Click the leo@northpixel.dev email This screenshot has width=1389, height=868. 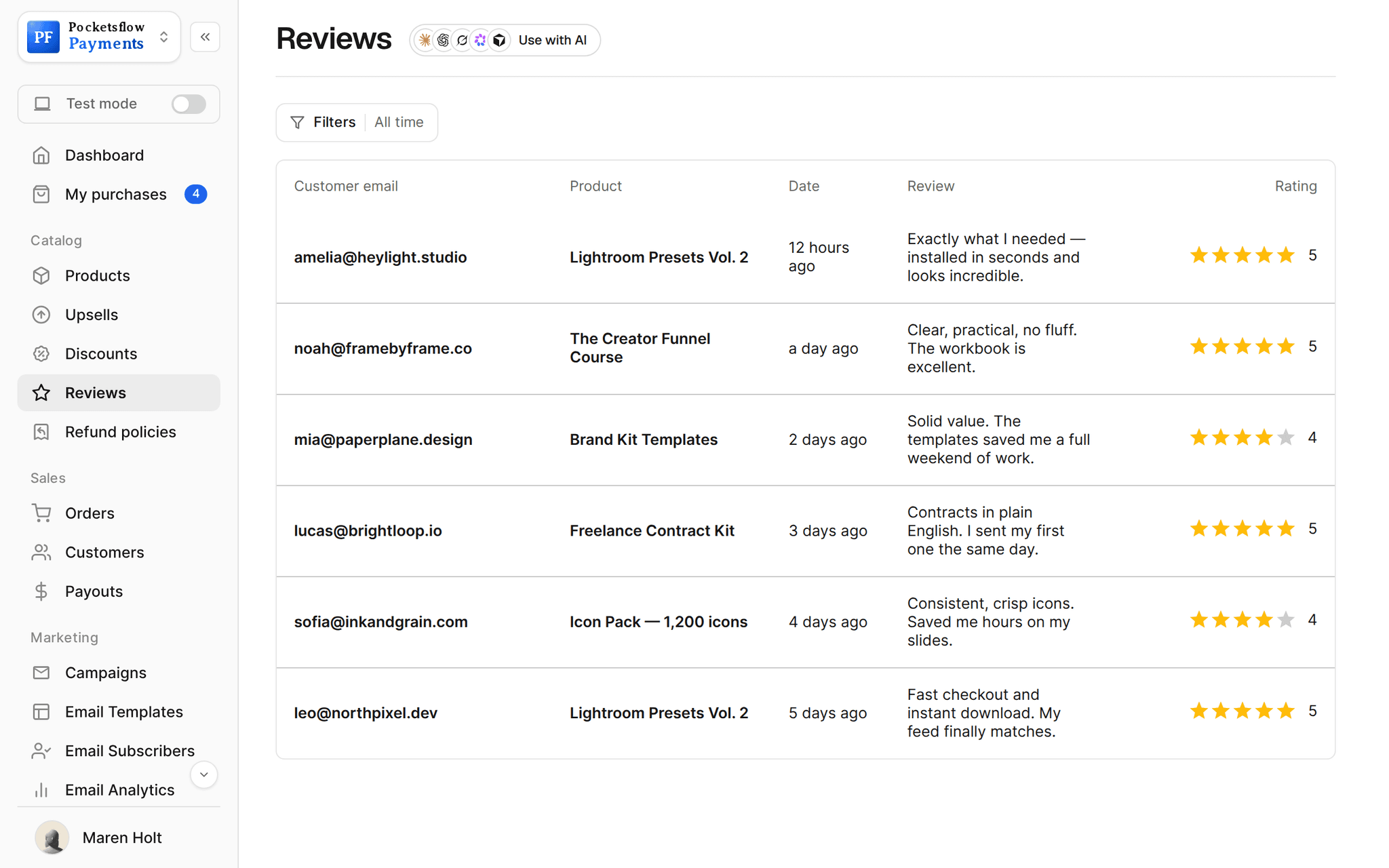tap(366, 713)
